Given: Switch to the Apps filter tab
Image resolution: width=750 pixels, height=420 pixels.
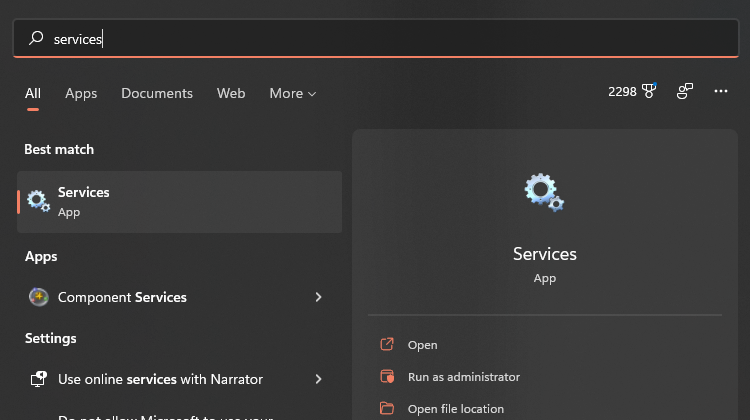Looking at the screenshot, I should 81,93.
